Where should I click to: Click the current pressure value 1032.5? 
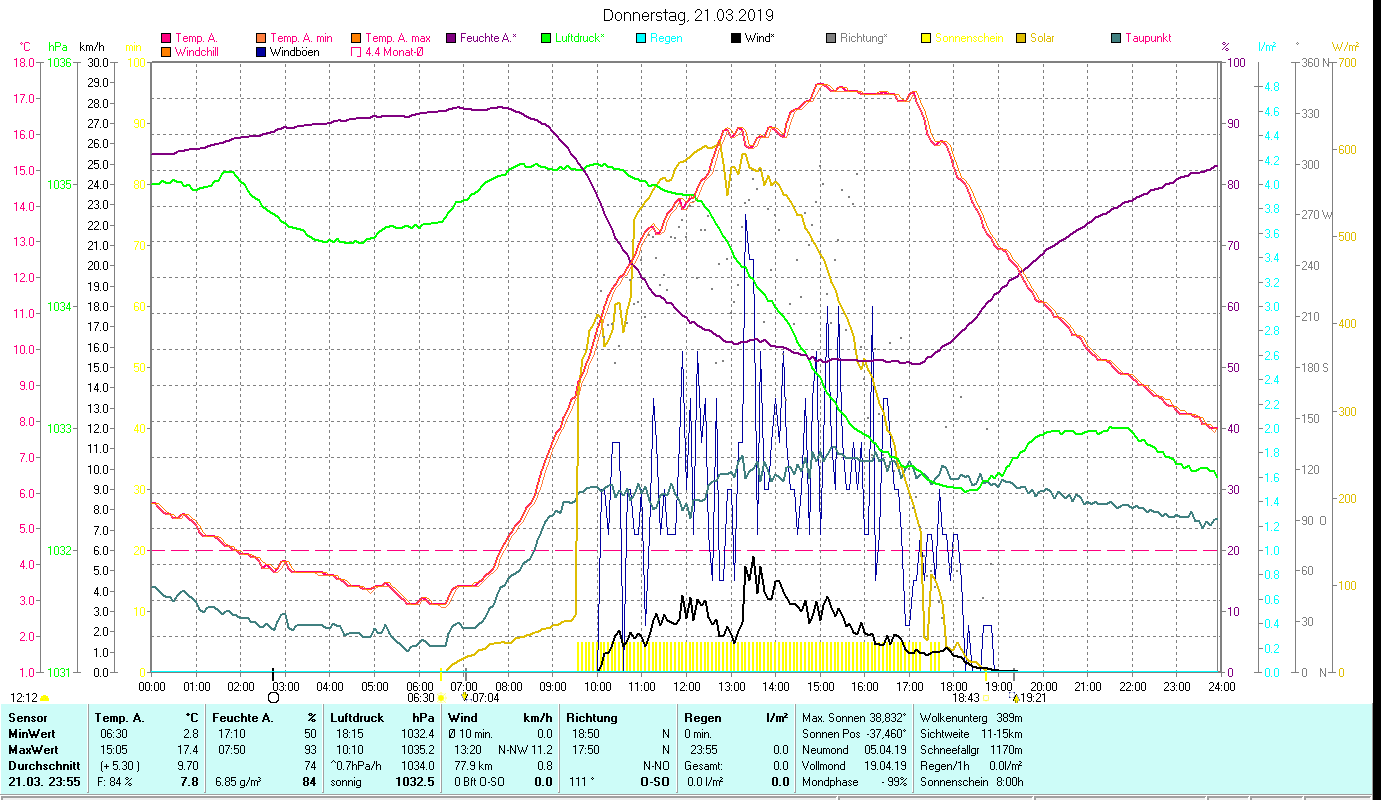coord(417,781)
